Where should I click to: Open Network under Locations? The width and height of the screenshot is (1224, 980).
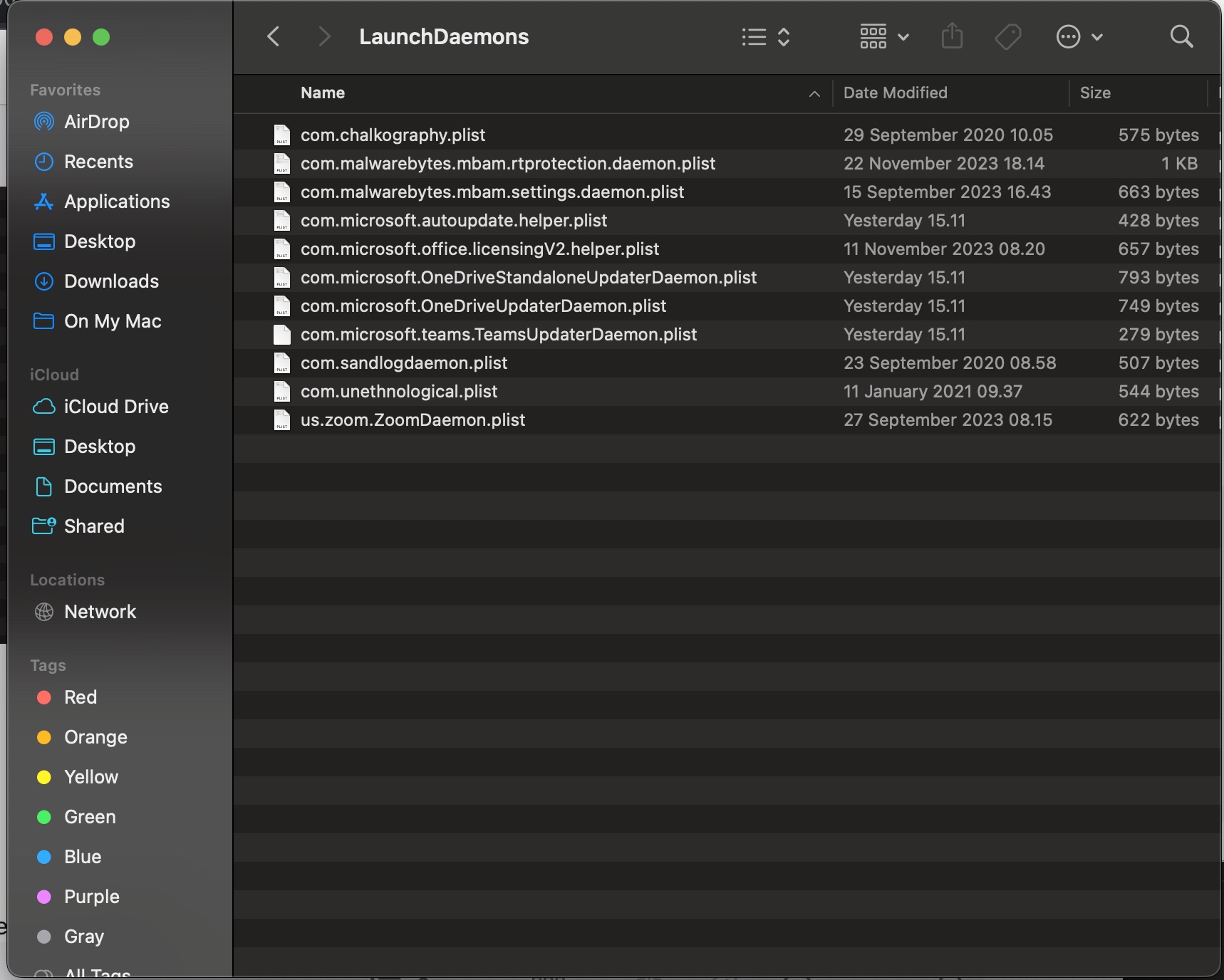[x=100, y=612]
